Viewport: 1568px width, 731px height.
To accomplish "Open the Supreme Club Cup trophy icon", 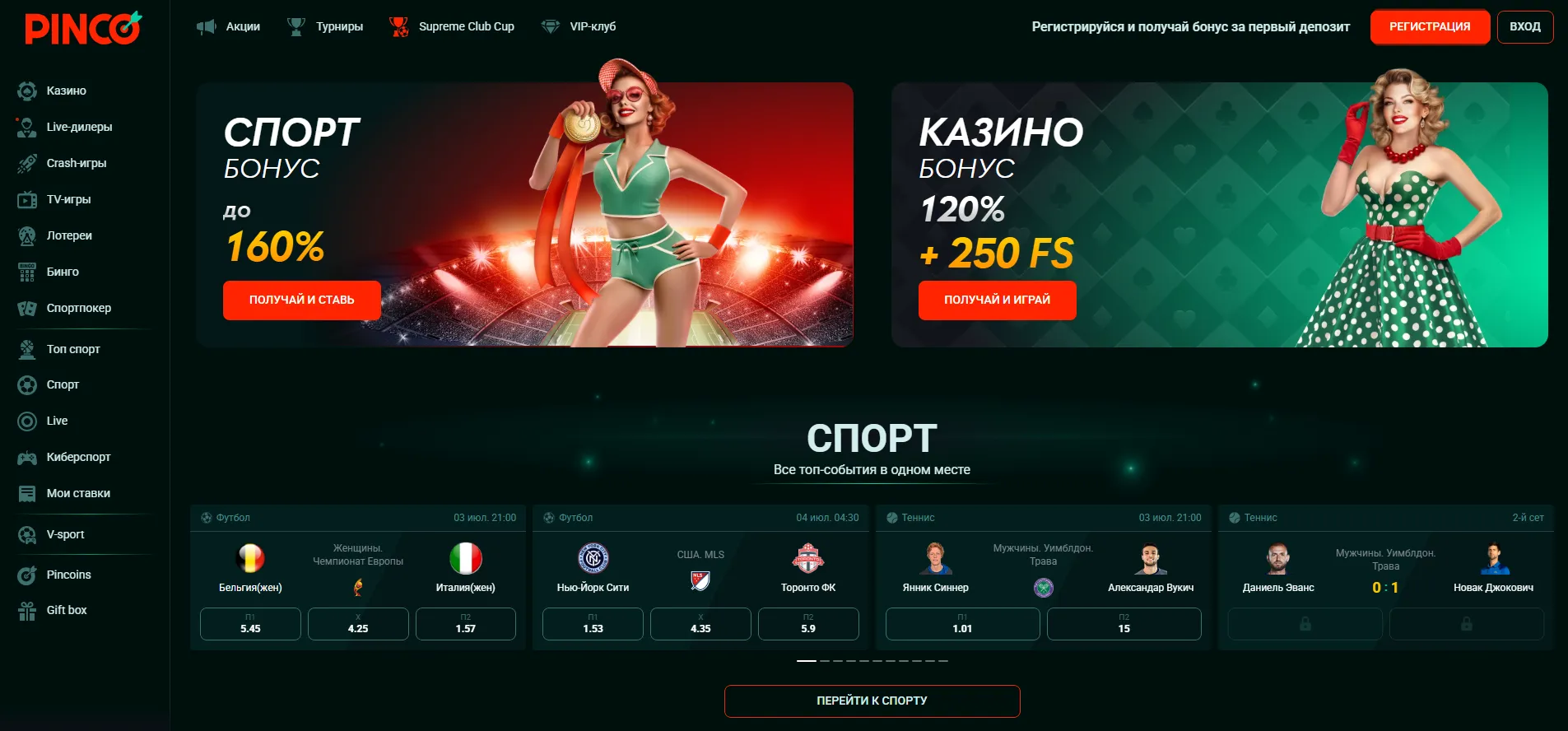I will tap(399, 27).
